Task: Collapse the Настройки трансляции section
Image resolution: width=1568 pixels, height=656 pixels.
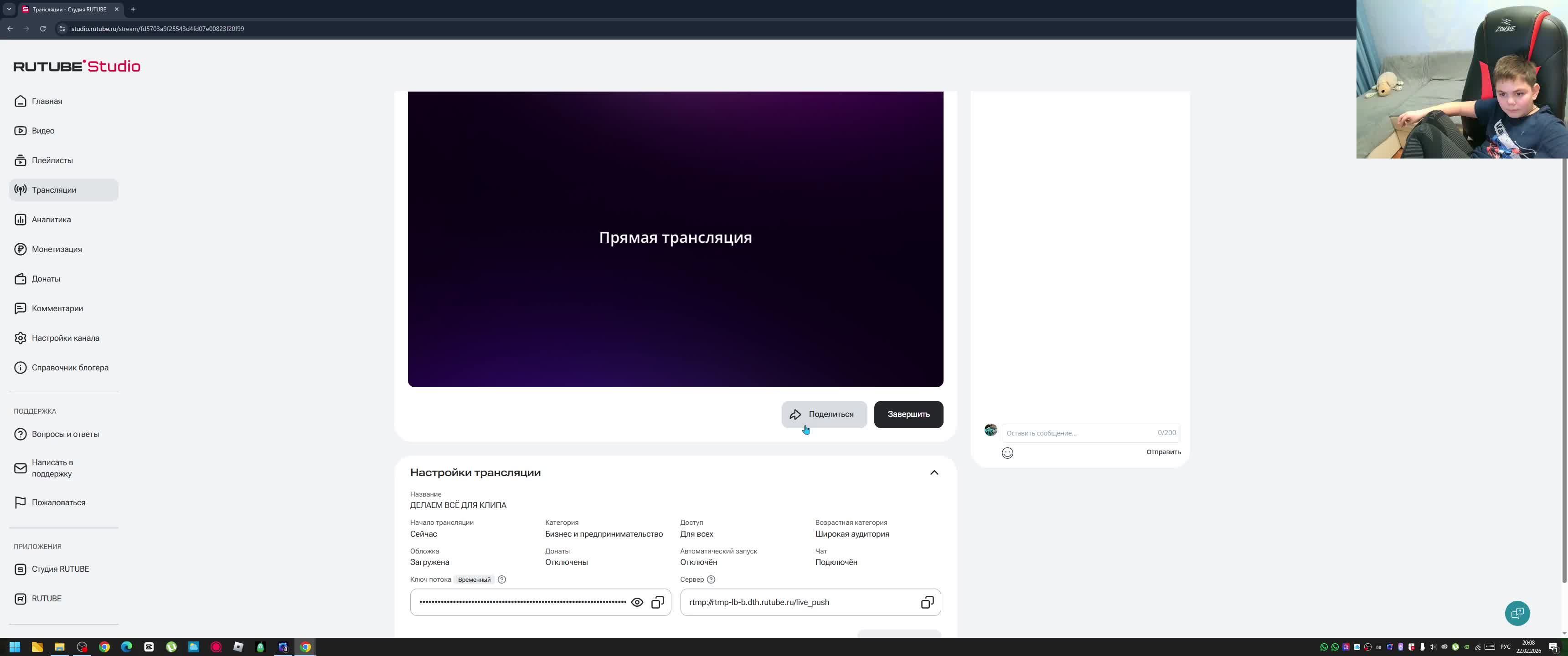Action: [934, 473]
